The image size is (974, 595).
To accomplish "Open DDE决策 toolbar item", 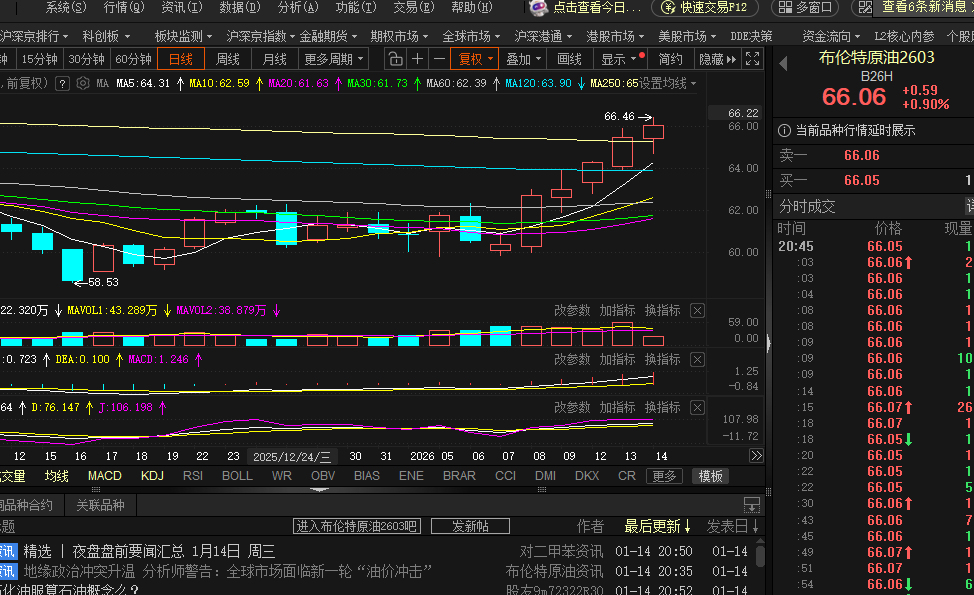I will (751, 37).
